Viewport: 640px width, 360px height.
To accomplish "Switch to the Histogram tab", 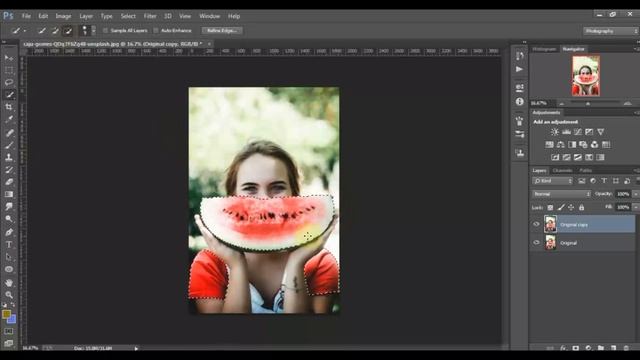I will pos(544,49).
